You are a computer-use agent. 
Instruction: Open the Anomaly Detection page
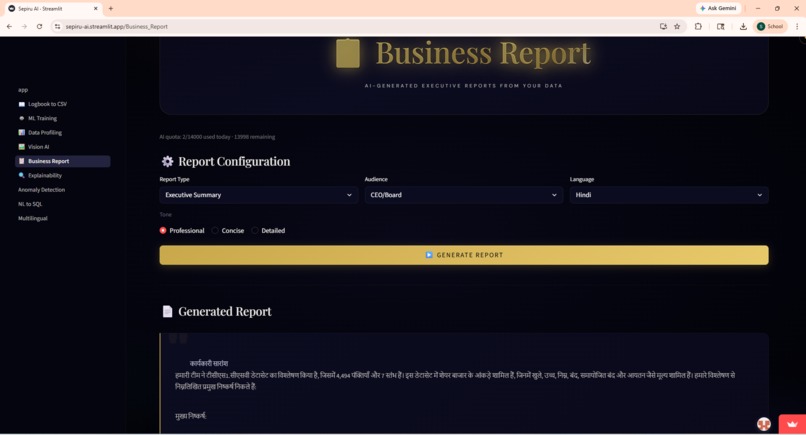(41, 190)
